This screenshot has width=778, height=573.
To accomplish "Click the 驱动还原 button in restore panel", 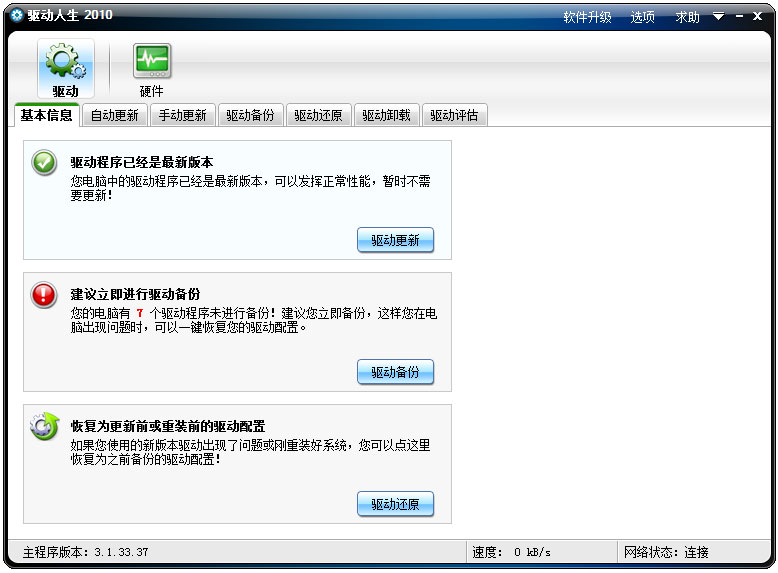I will pyautogui.click(x=395, y=504).
